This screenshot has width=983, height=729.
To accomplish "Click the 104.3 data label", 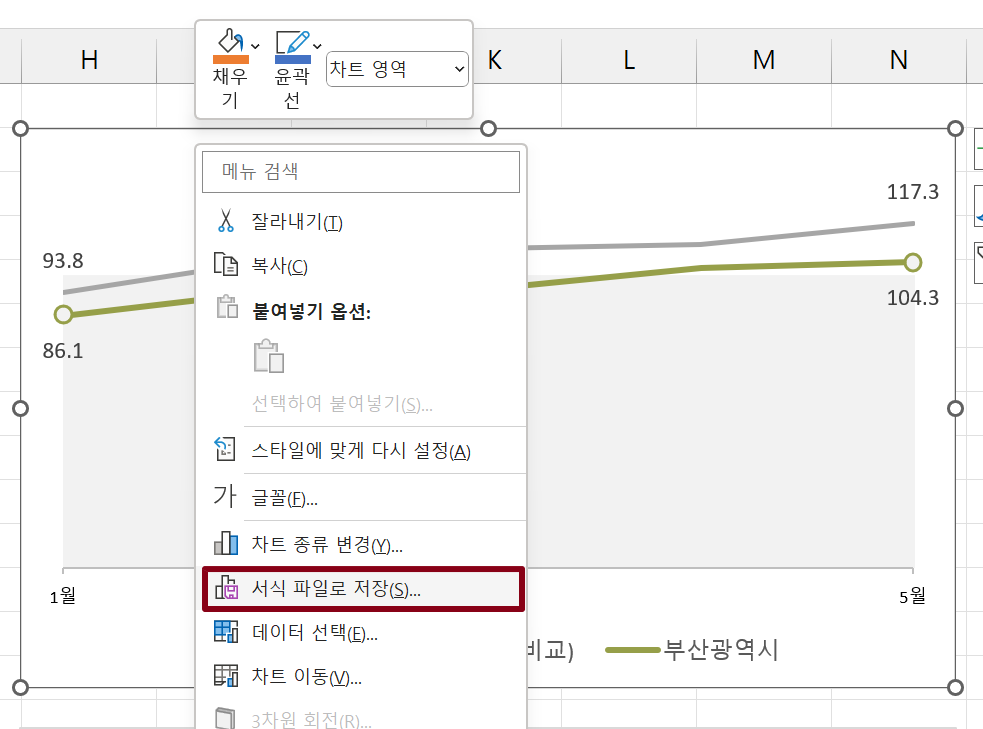I will (912, 298).
